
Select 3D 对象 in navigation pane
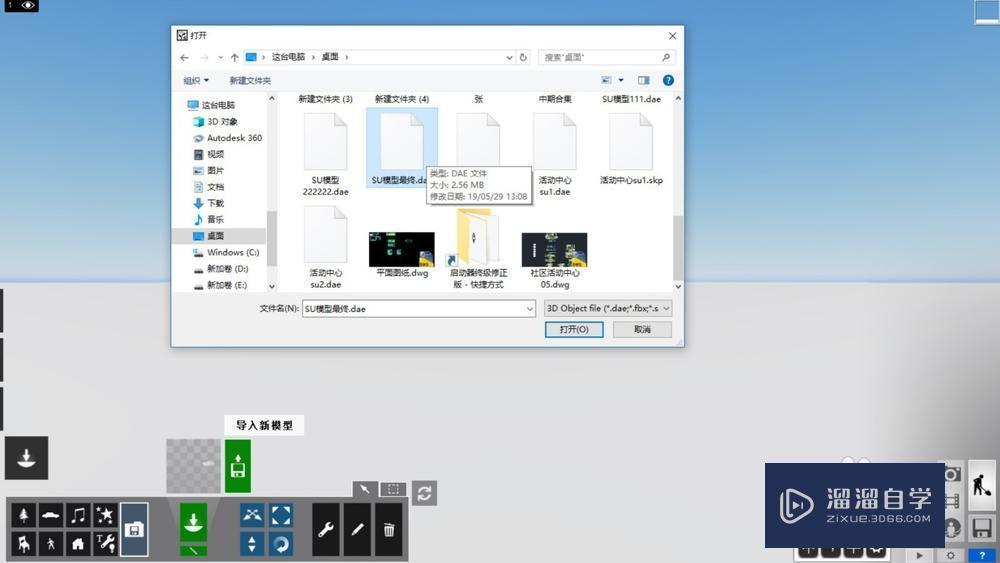click(221, 121)
